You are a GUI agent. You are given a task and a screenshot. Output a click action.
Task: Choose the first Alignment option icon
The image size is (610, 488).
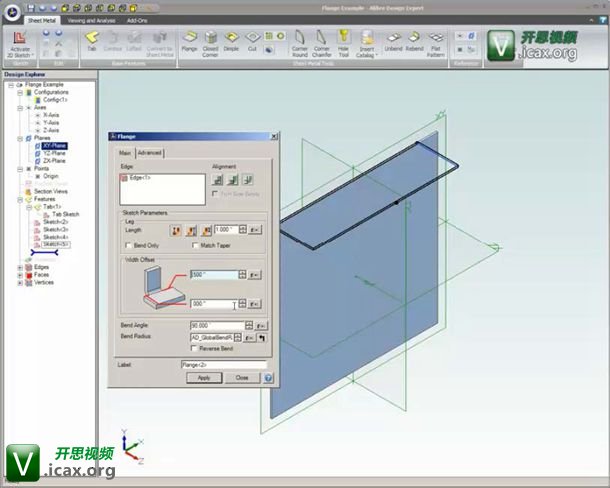(217, 179)
